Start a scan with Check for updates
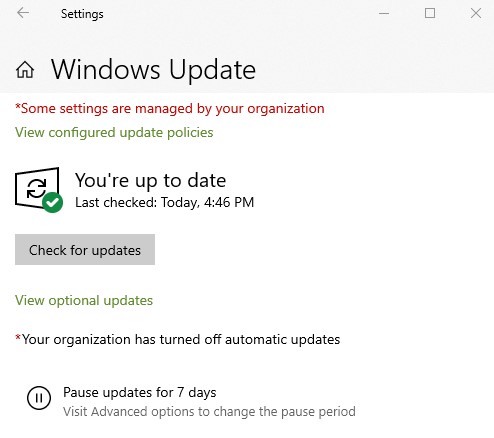 tap(85, 250)
